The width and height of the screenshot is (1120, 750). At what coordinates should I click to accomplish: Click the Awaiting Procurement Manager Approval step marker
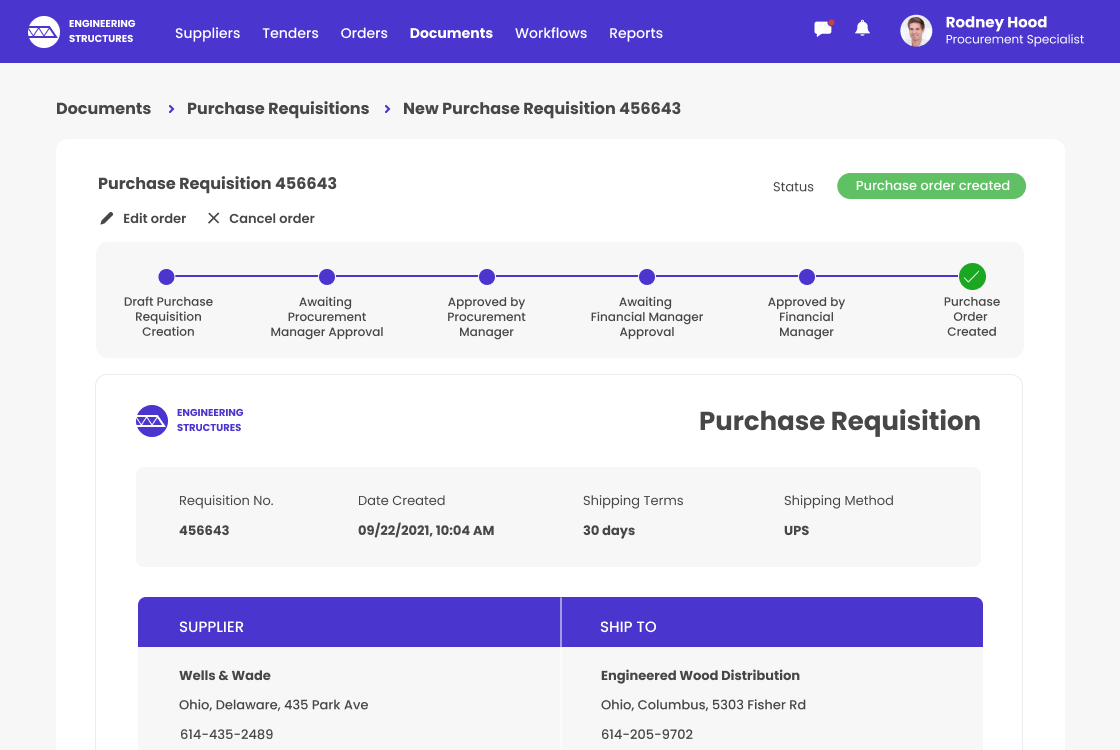point(327,277)
